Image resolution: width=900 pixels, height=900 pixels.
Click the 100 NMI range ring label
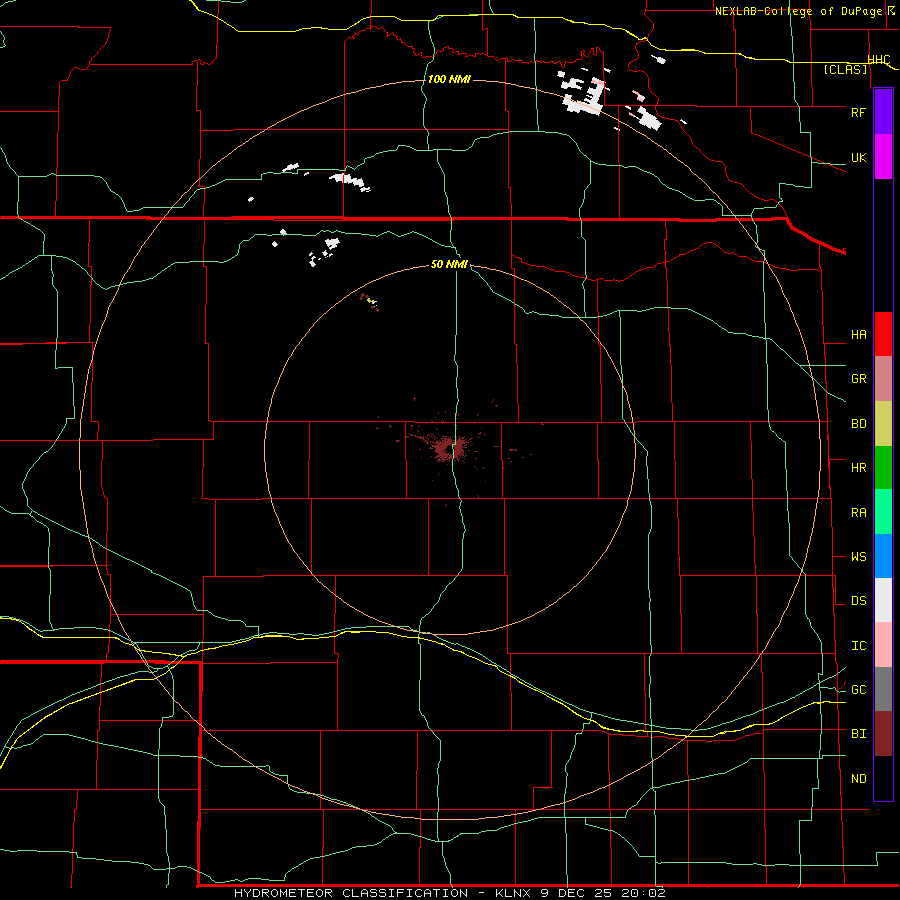[x=449, y=79]
